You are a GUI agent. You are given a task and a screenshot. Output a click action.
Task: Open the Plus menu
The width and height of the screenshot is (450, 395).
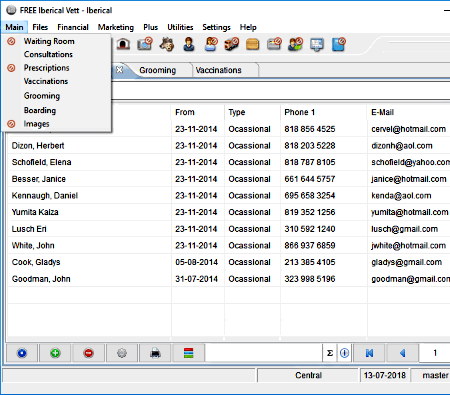(150, 27)
